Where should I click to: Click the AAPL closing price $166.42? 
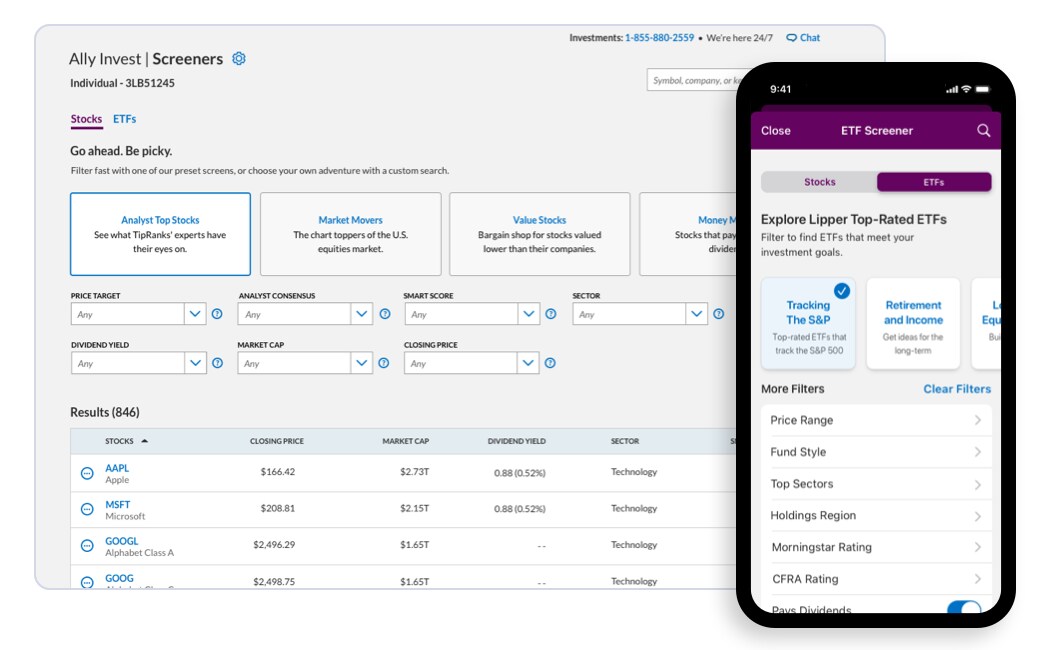[278, 472]
